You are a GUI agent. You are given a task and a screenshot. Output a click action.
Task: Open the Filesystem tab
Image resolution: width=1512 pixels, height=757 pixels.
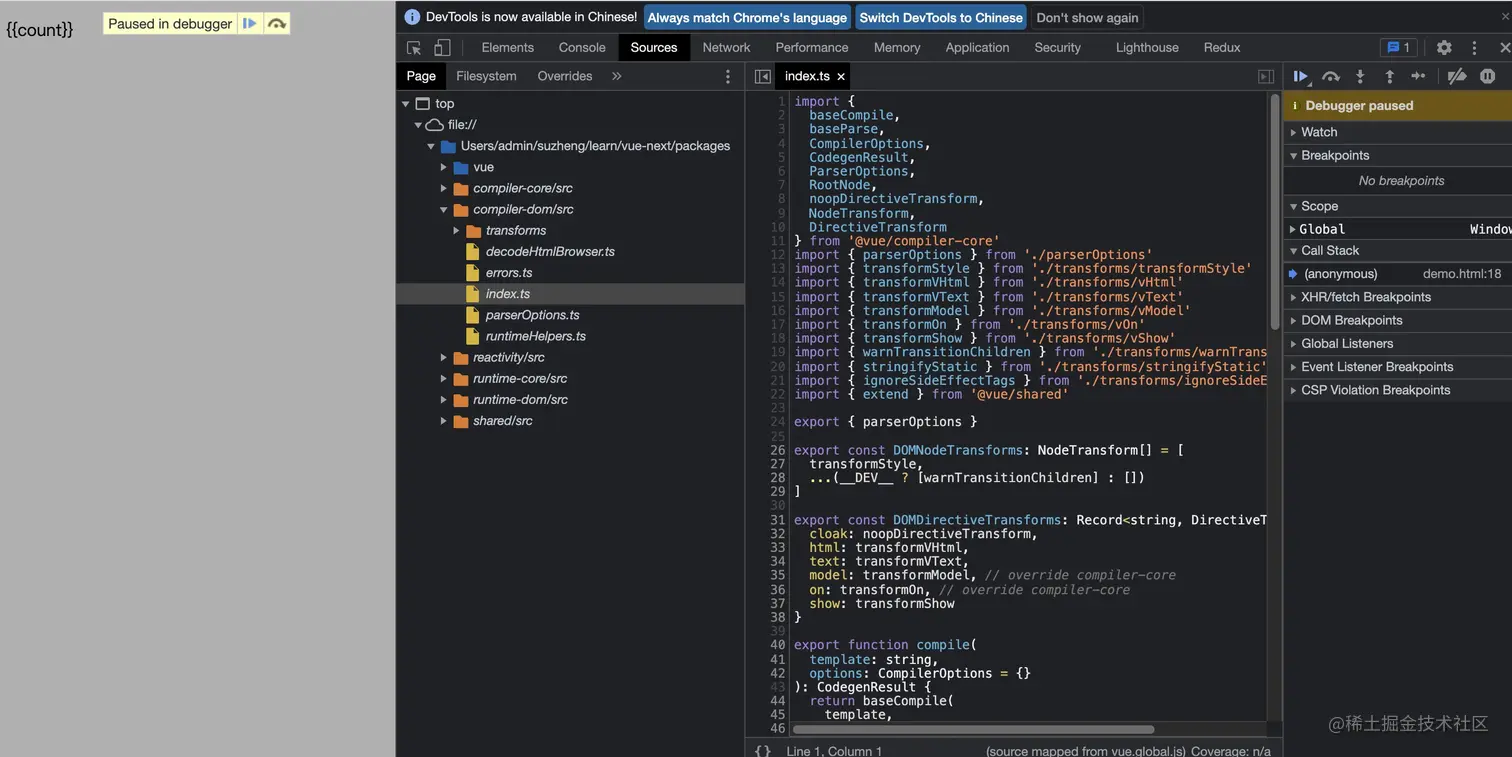486,76
